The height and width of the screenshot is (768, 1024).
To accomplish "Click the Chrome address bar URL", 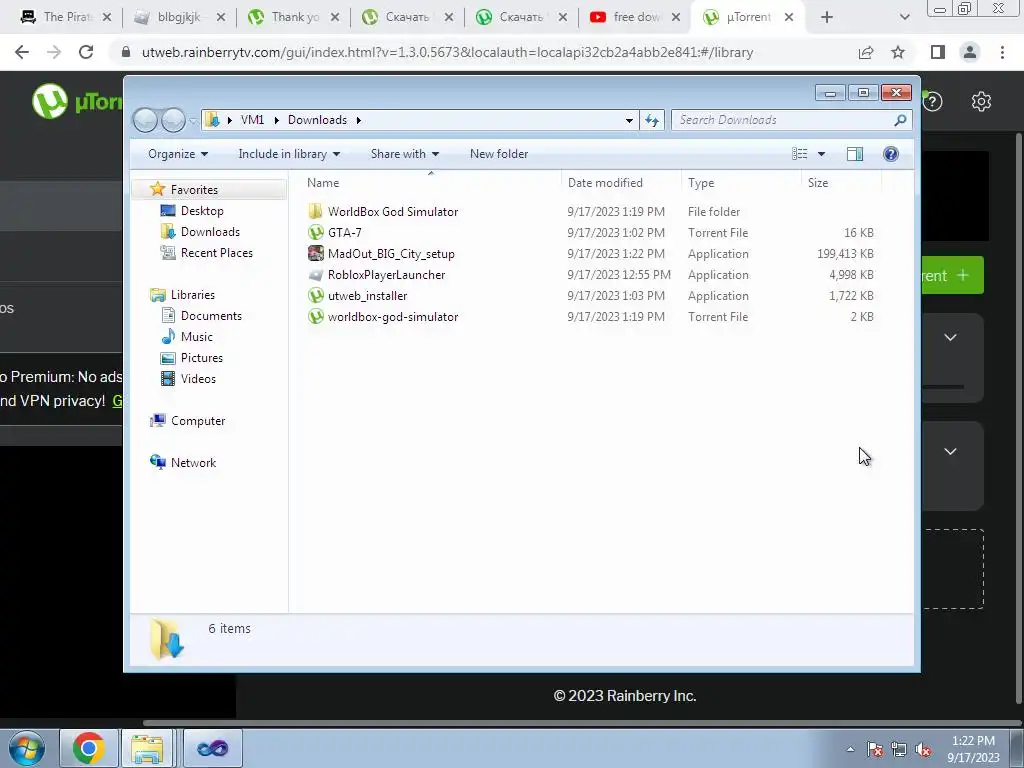I will click(447, 52).
